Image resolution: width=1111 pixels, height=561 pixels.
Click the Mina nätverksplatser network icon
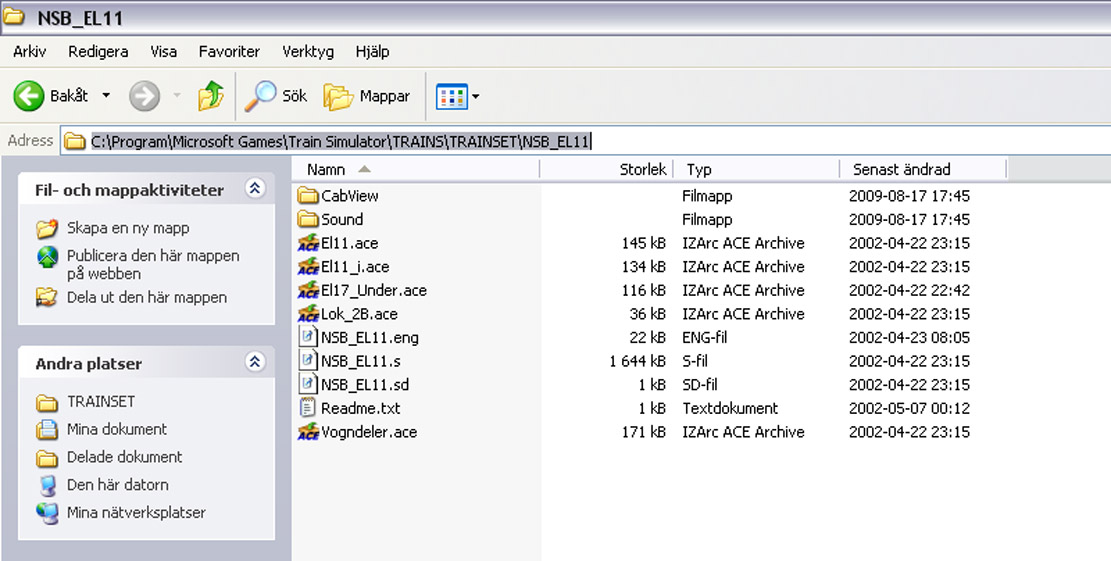point(47,513)
